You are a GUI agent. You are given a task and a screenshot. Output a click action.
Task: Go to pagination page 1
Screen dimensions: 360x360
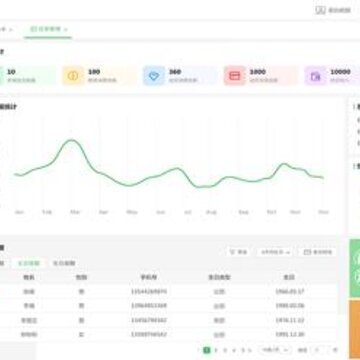coord(207,350)
